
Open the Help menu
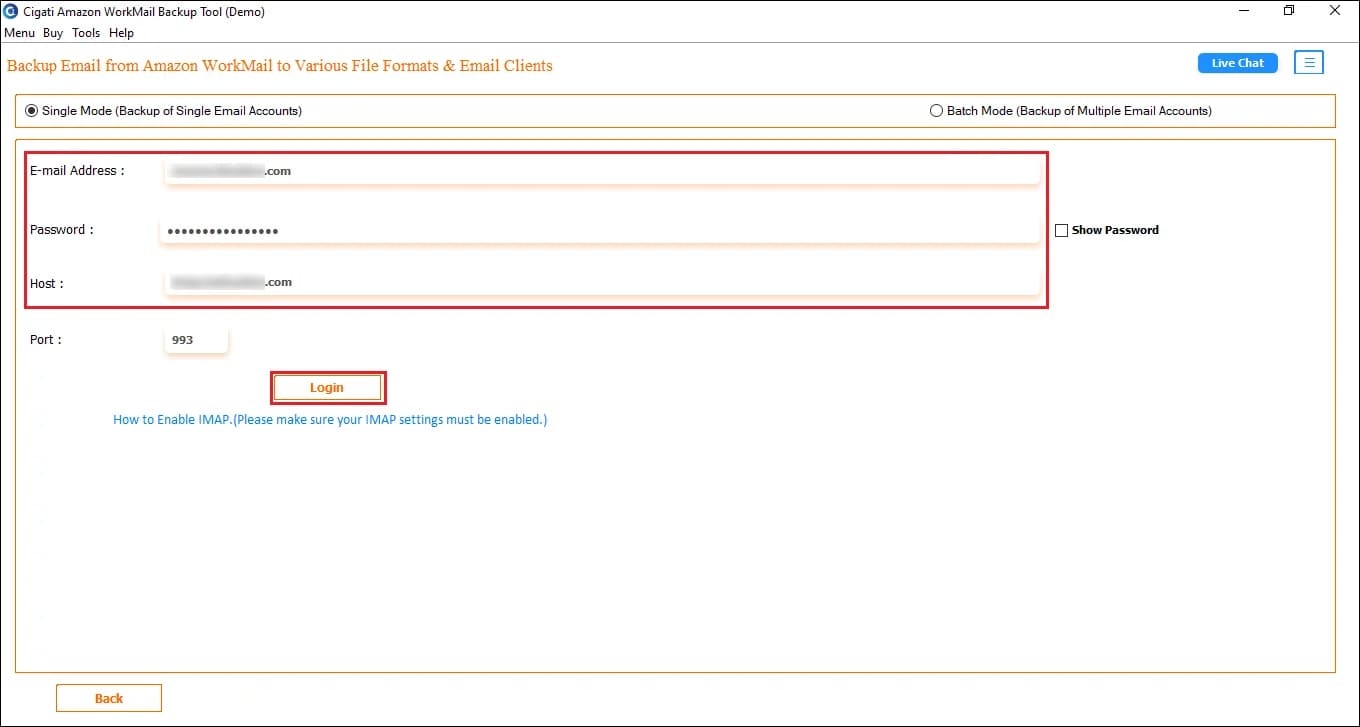tap(121, 33)
